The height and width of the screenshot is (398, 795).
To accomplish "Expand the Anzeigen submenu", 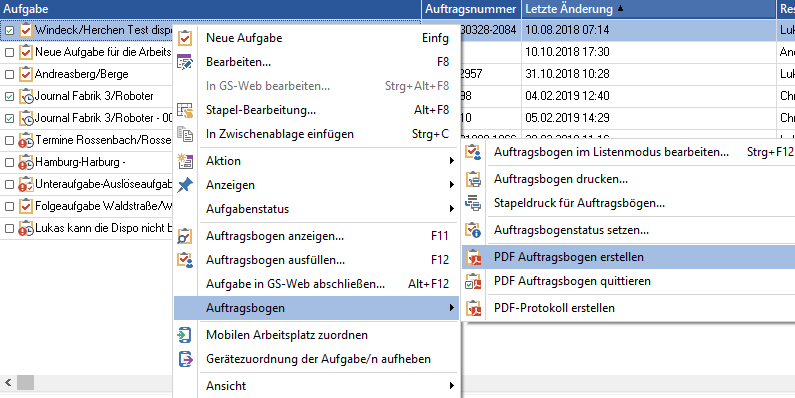I will click(x=451, y=185).
